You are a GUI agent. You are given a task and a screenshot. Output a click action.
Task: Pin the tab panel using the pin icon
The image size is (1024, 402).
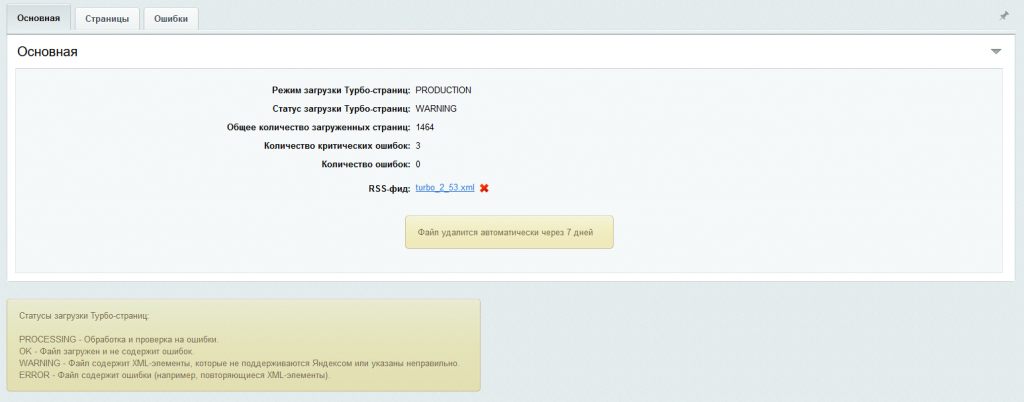(x=1003, y=16)
